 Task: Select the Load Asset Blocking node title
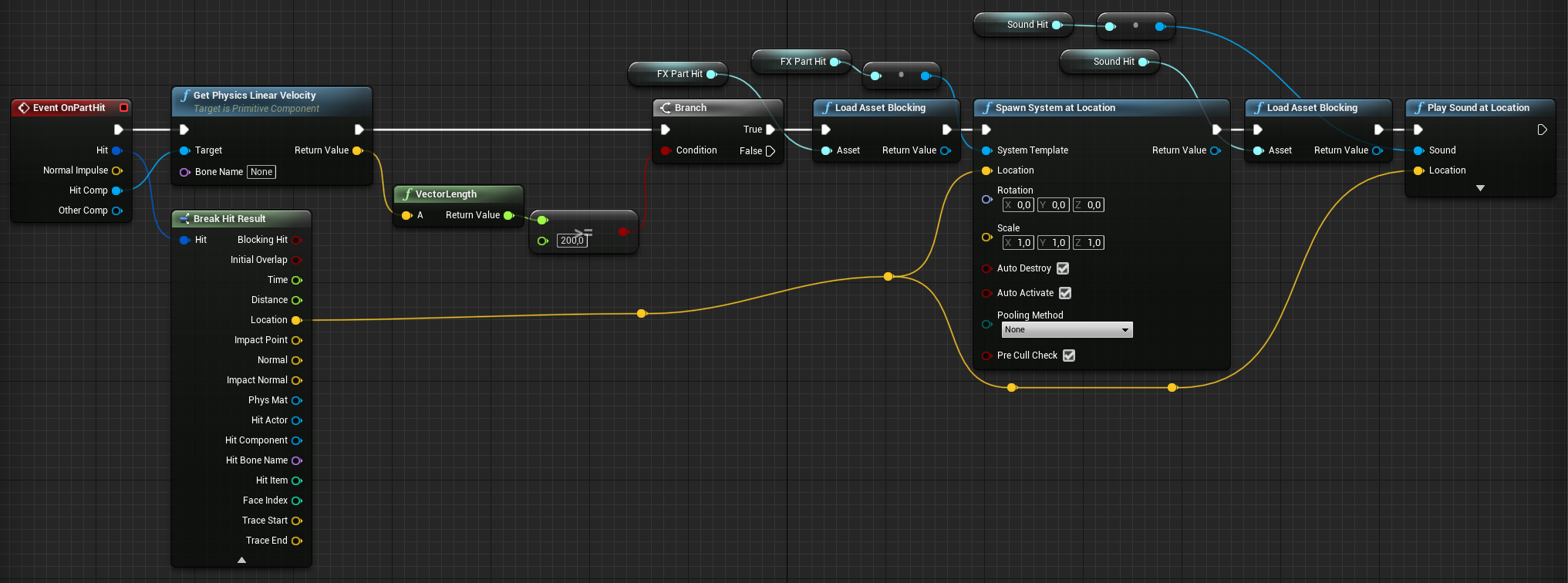tap(880, 108)
